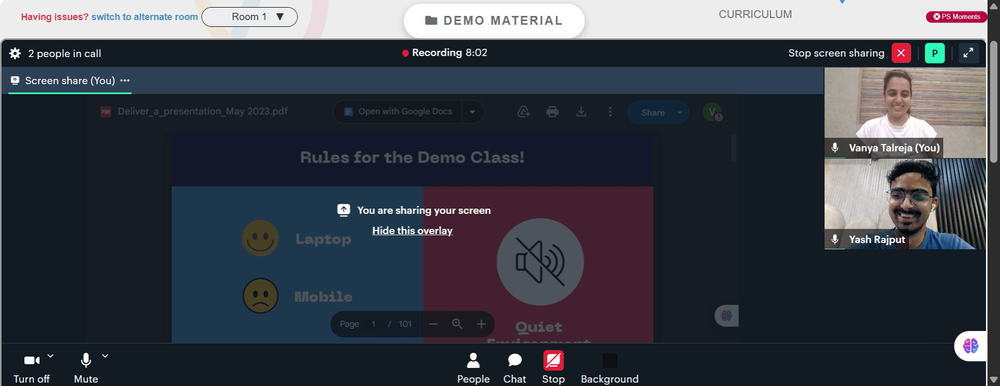
Task: Click switch to alternate room link
Action: (144, 17)
